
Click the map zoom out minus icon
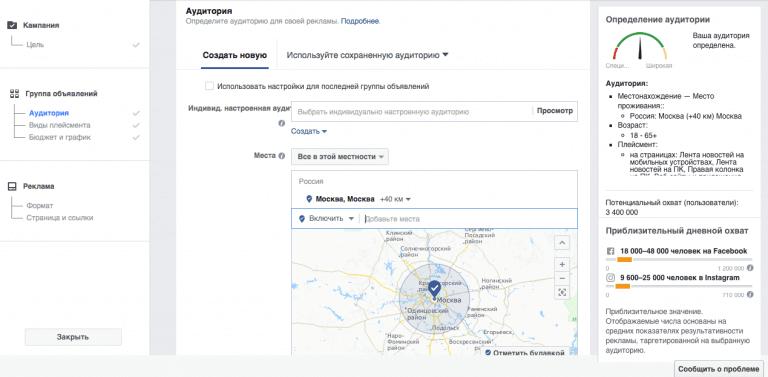pyautogui.click(x=562, y=278)
